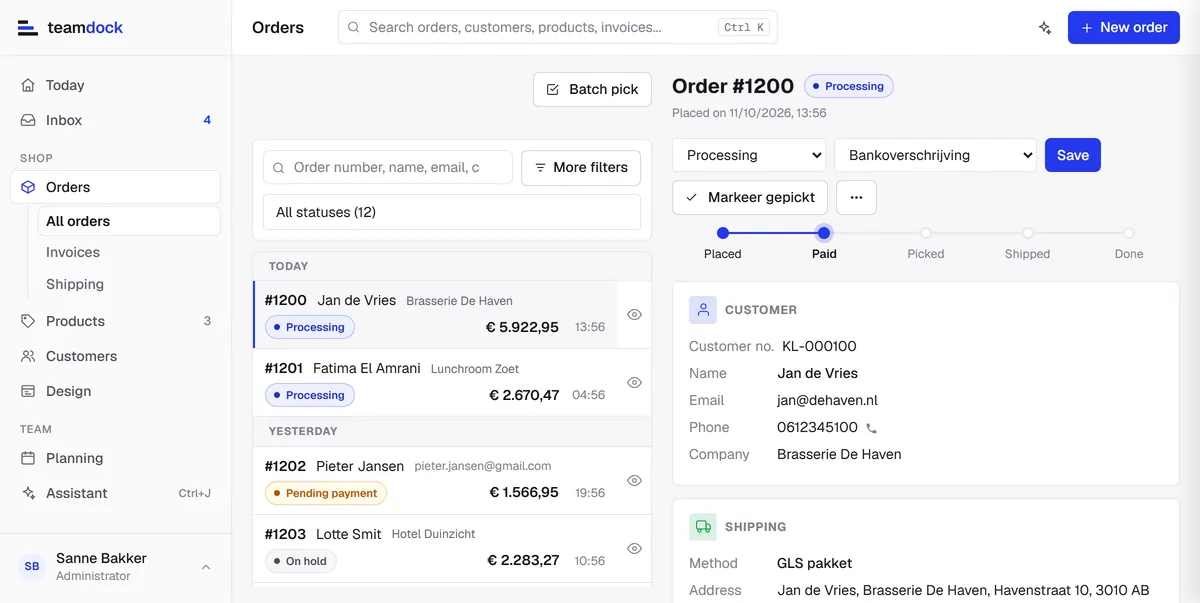
Task: Click customer number KL-000100
Action: 819,346
